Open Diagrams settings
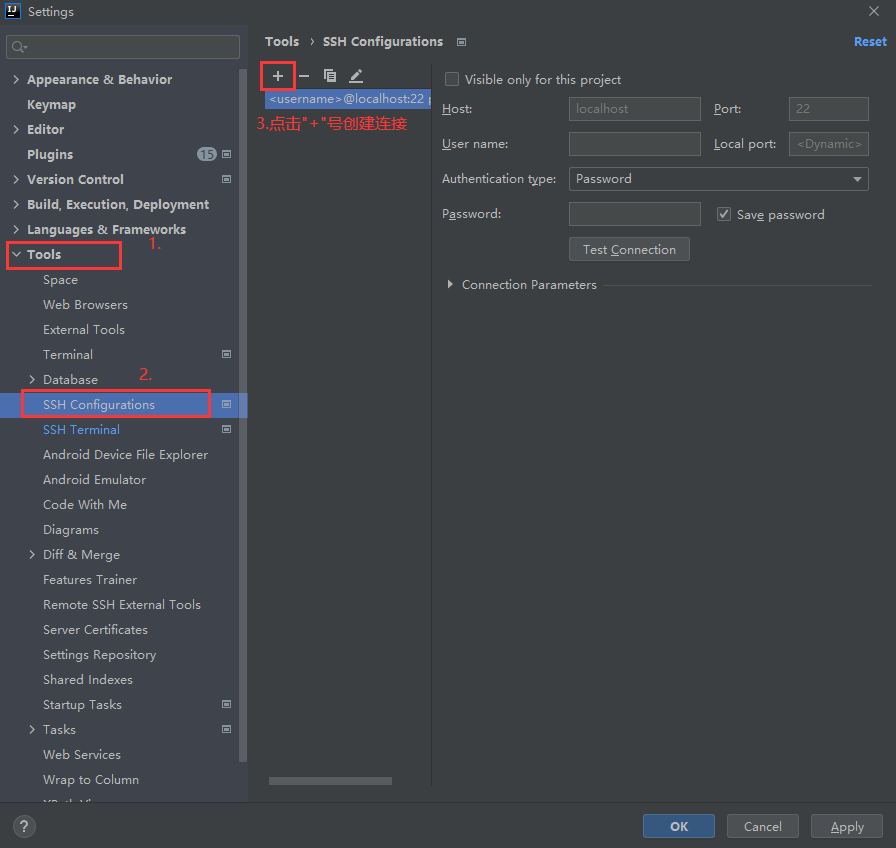The width and height of the screenshot is (896, 848). (71, 530)
